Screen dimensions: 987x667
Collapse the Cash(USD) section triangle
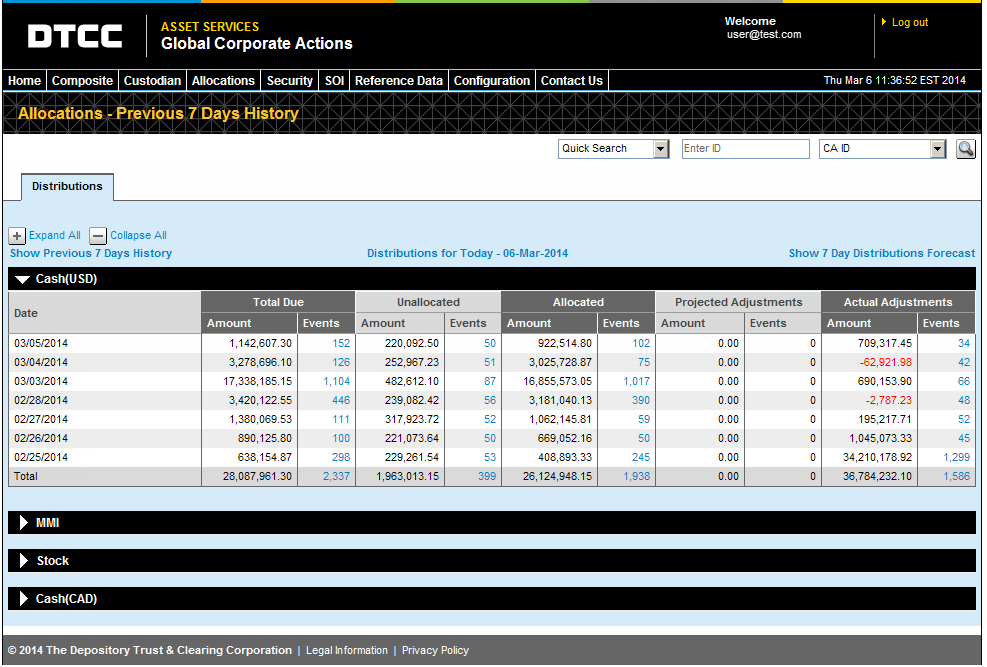tap(23, 279)
